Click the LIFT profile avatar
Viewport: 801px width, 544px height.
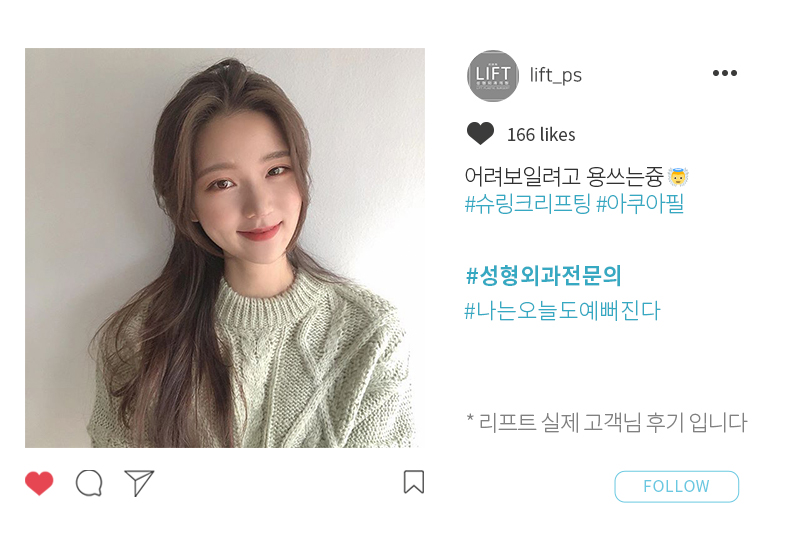coord(492,76)
